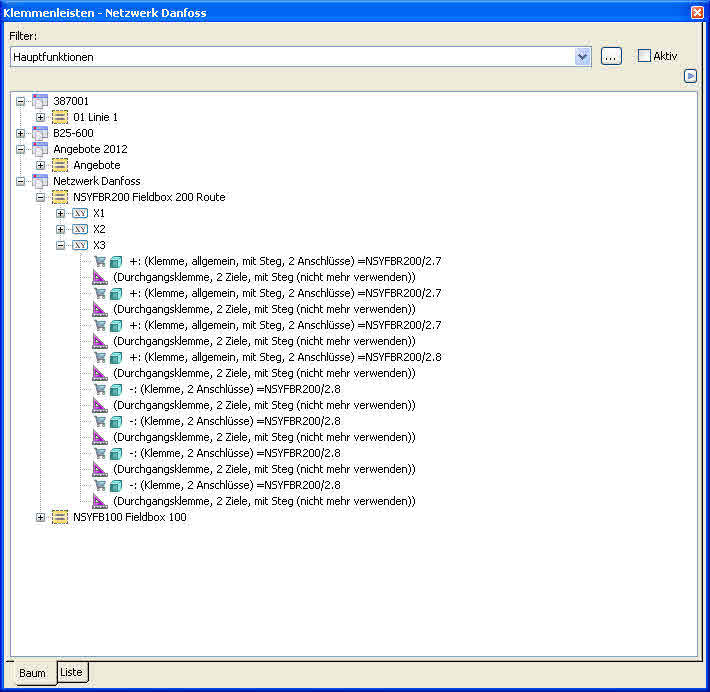Select the NSYFB100 Fieldbox 100 label
710x692 pixels.
(x=130, y=517)
